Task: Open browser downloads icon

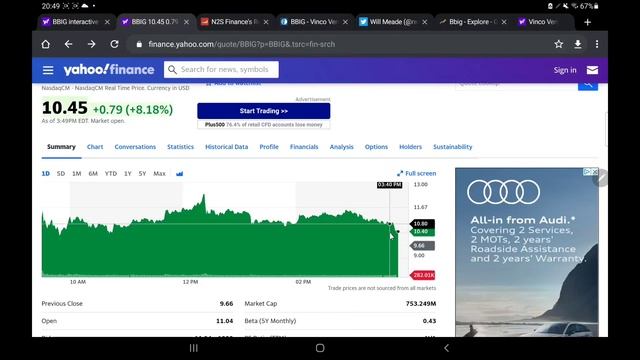Action: coord(578,44)
